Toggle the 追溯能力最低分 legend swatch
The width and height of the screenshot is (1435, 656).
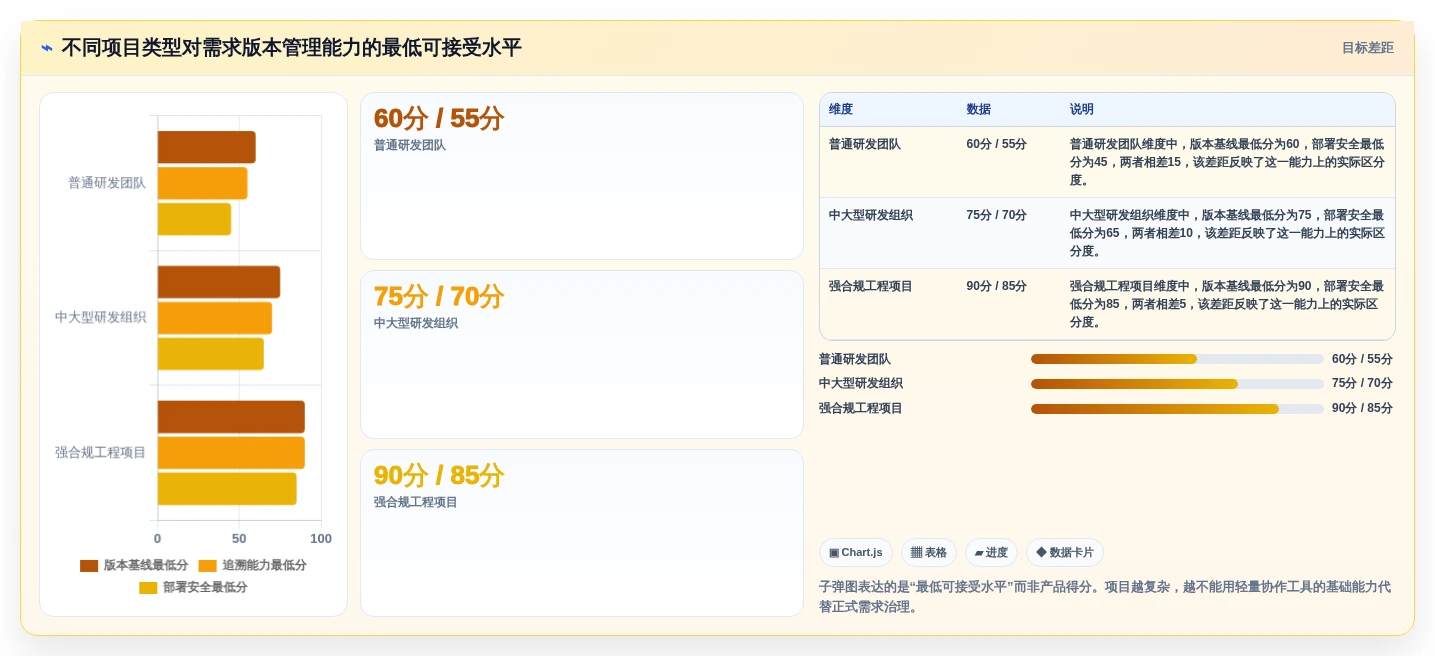tap(208, 566)
